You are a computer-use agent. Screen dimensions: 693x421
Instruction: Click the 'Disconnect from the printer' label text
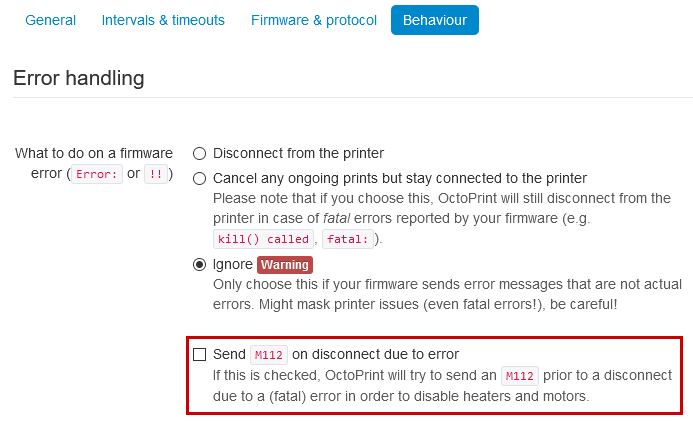(298, 153)
